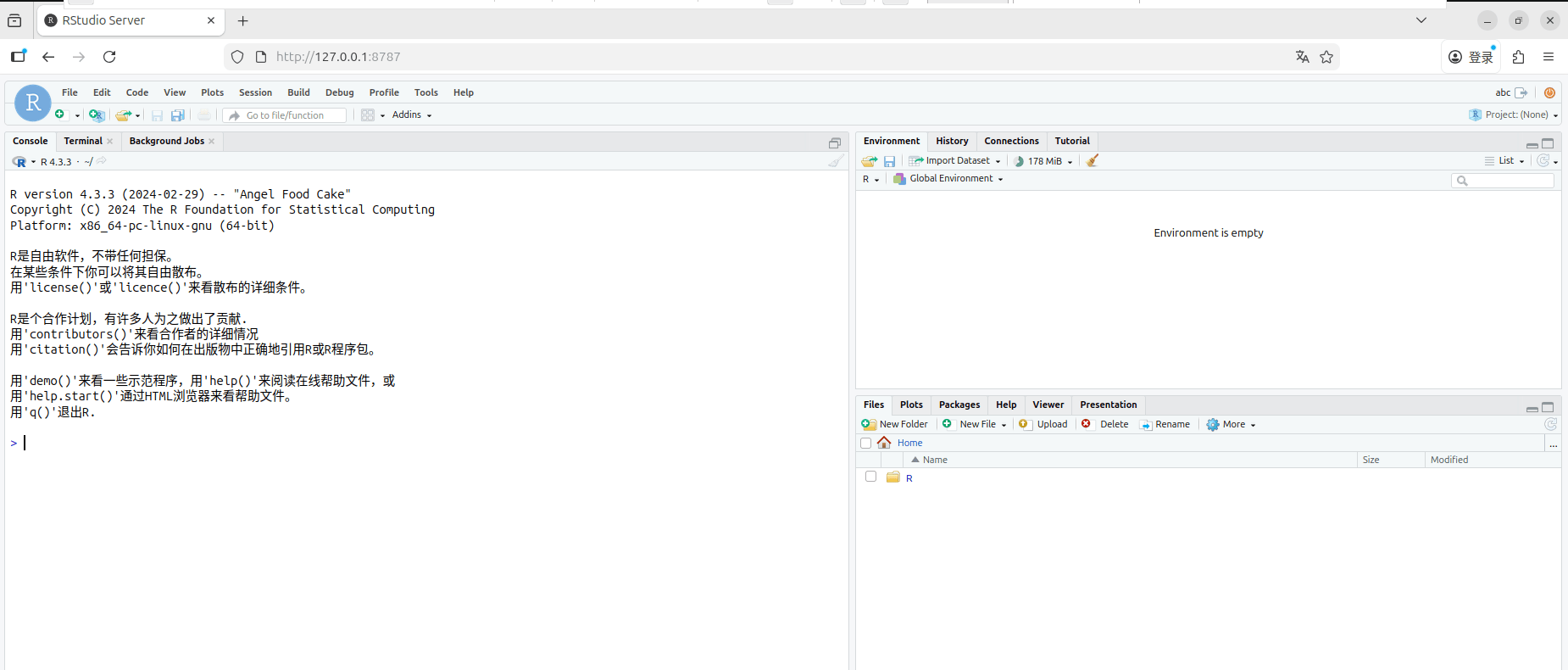Click the save workspace disk icon in Environment
This screenshot has width=1568, height=670.
point(889,161)
